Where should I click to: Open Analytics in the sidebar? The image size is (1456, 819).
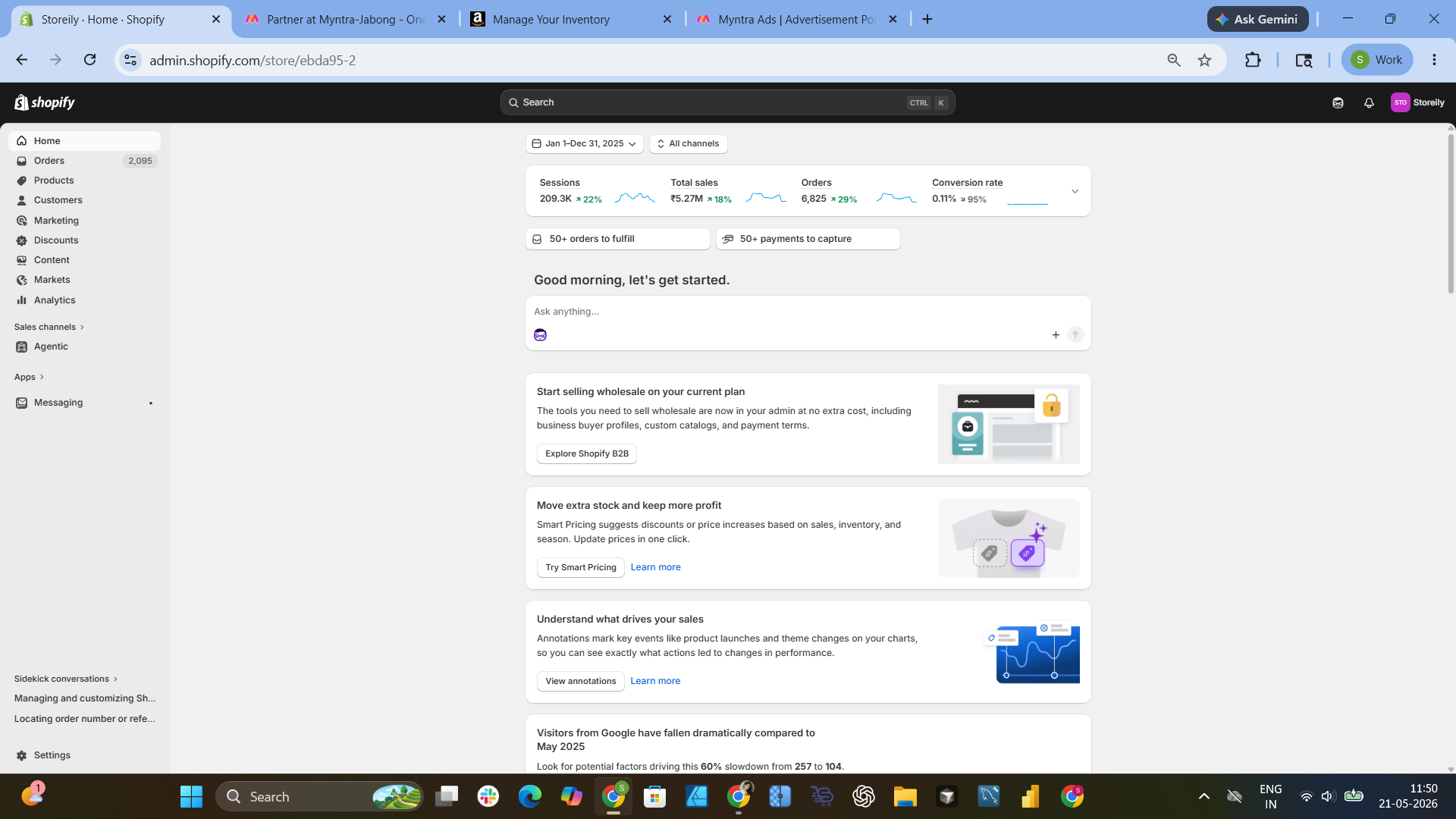(84, 300)
